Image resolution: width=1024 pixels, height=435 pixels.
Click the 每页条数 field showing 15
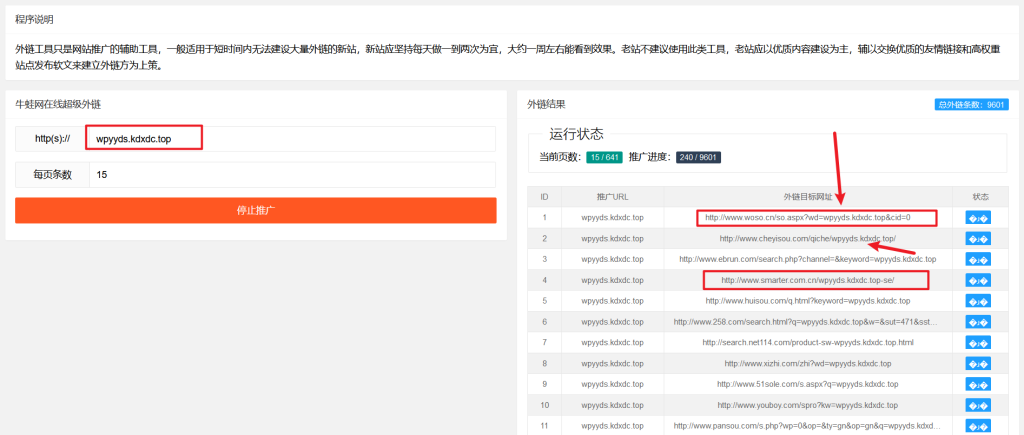[290, 175]
